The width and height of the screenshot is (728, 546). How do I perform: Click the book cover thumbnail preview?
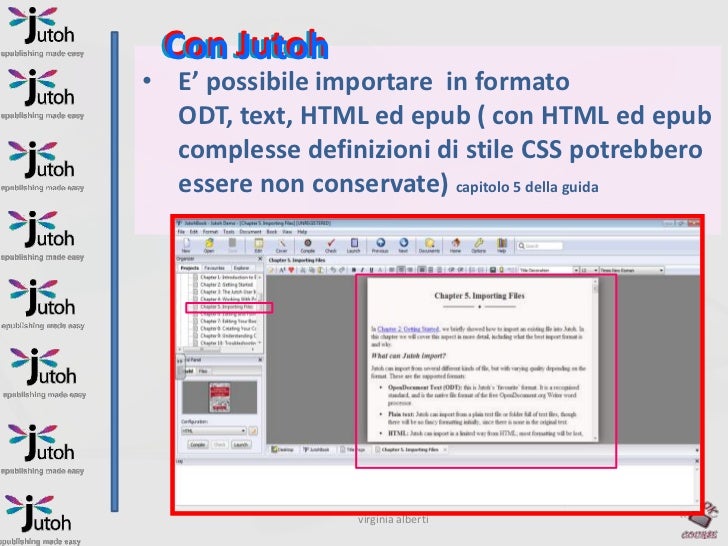(220, 397)
